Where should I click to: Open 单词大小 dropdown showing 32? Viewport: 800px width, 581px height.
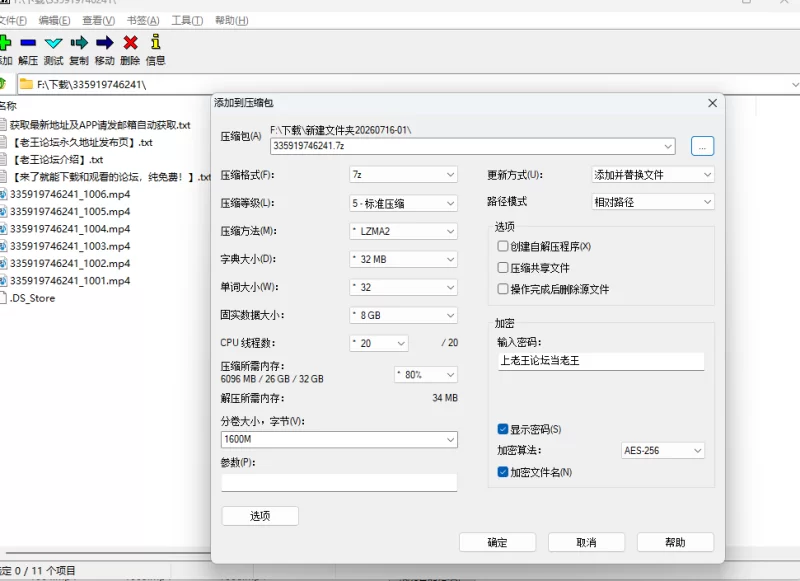pyautogui.click(x=403, y=287)
